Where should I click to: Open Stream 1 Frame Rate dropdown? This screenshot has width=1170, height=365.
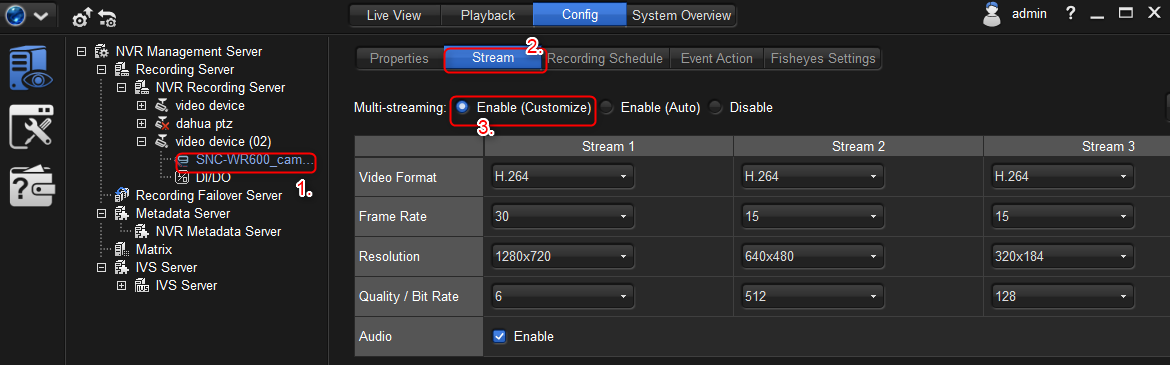pos(562,216)
